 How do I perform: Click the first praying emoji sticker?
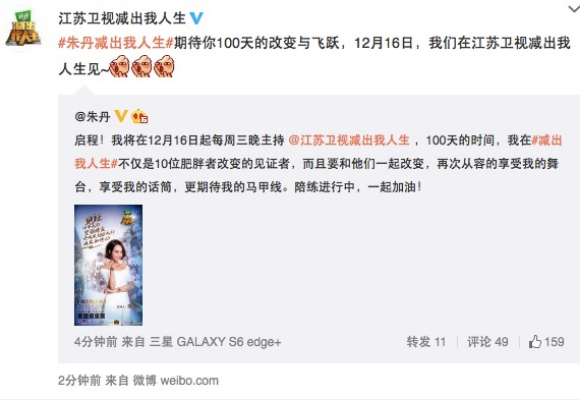point(120,66)
